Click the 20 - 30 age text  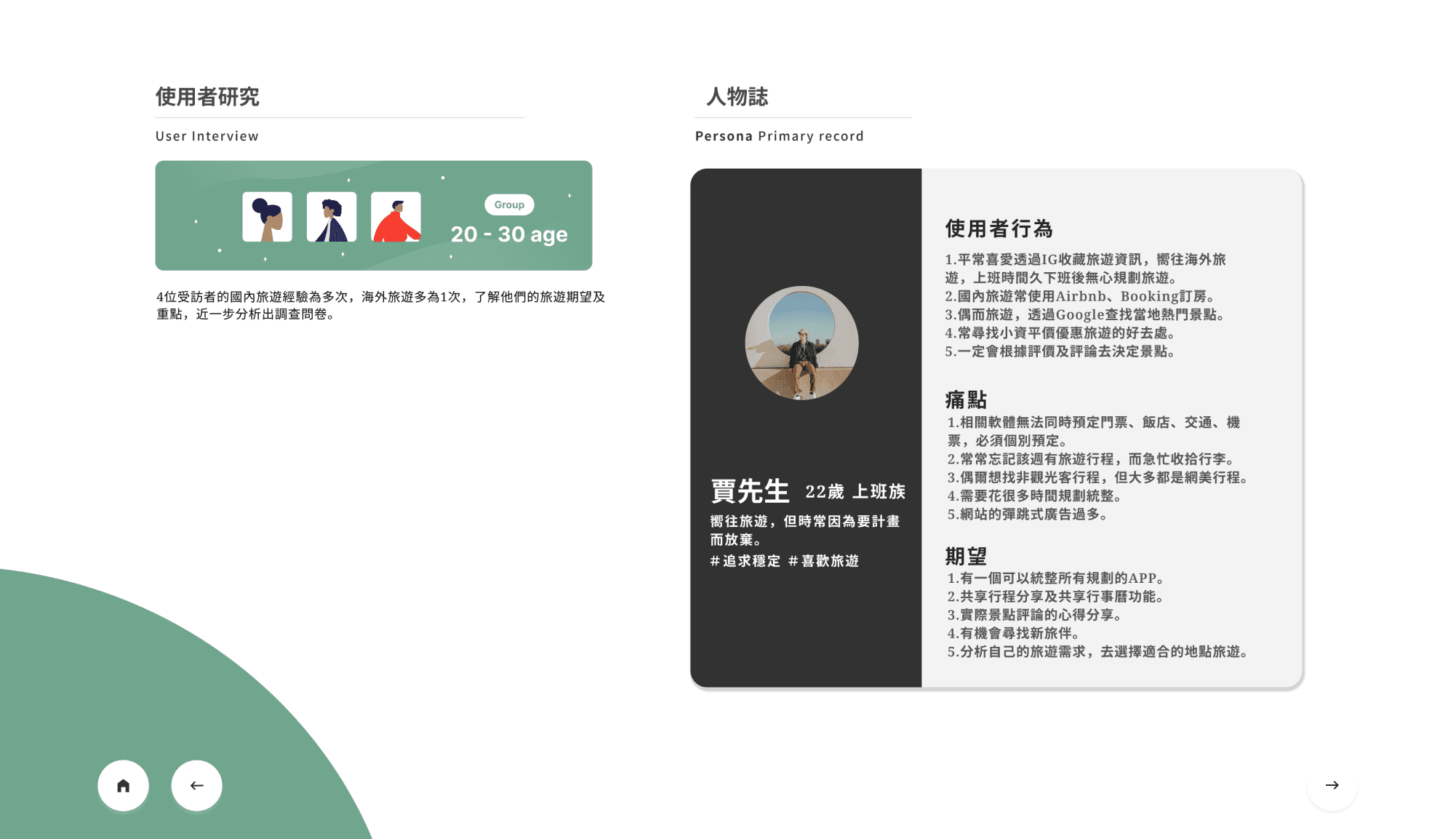click(509, 234)
